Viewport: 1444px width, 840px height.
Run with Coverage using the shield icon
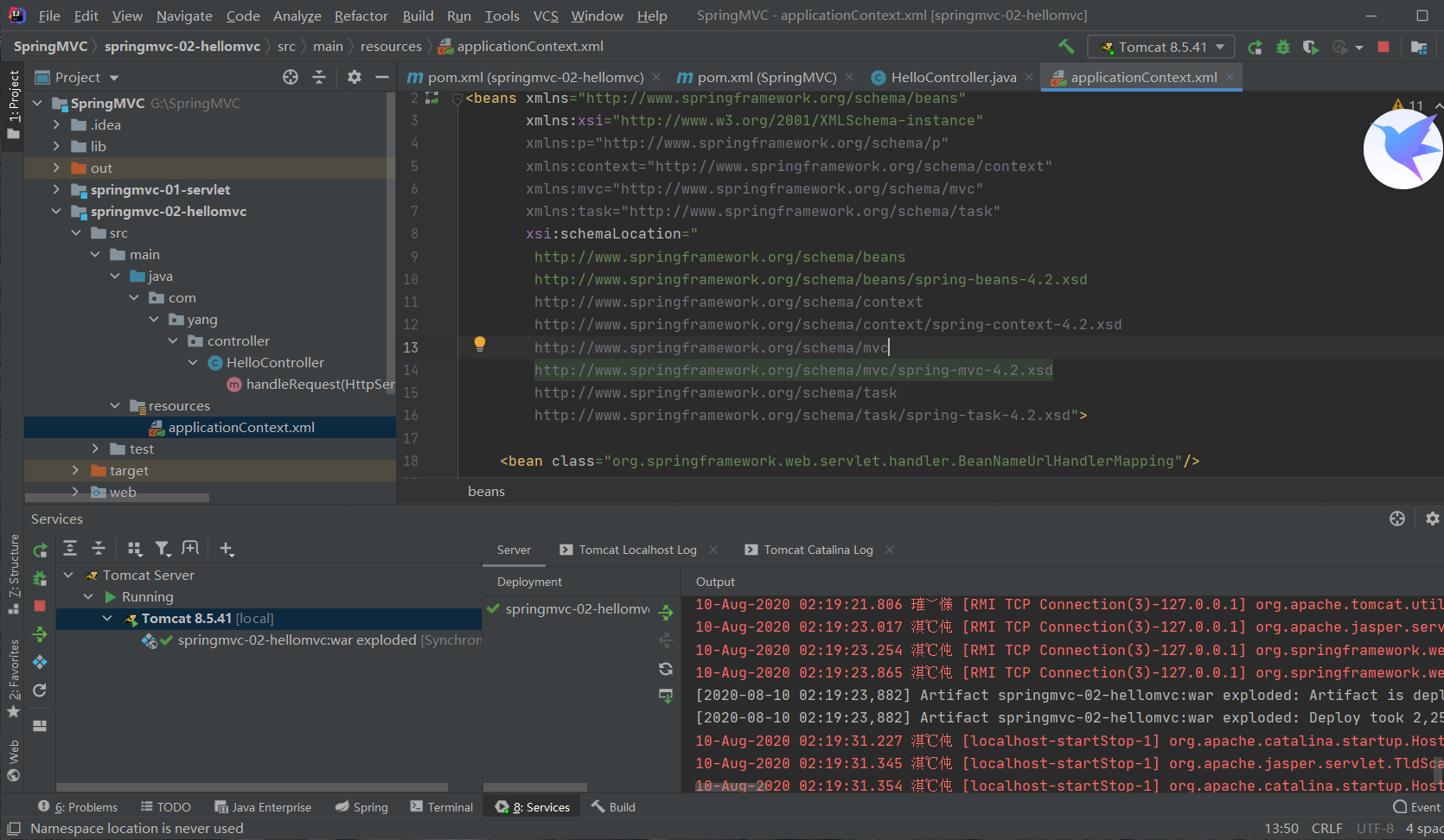1310,47
